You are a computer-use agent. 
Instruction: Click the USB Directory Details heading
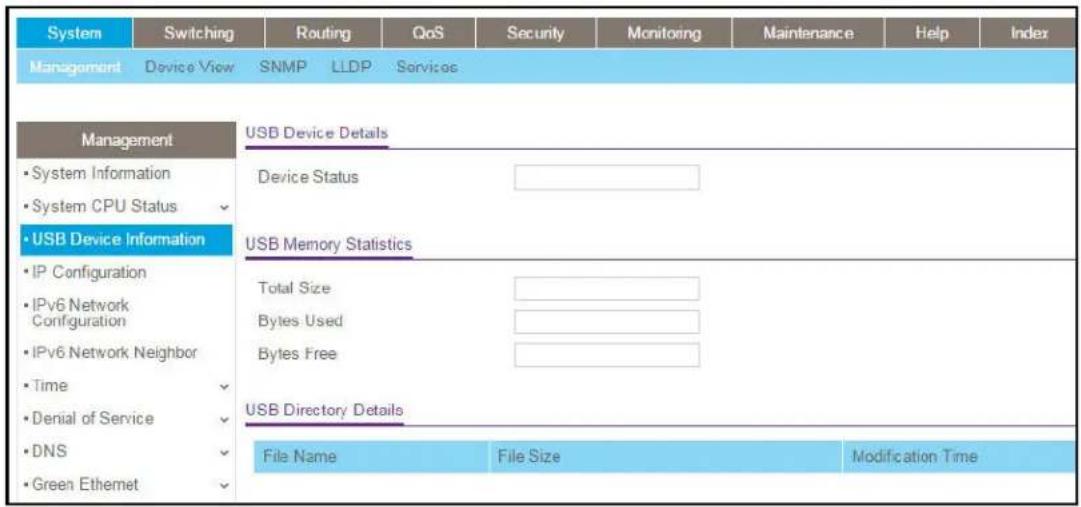point(324,410)
